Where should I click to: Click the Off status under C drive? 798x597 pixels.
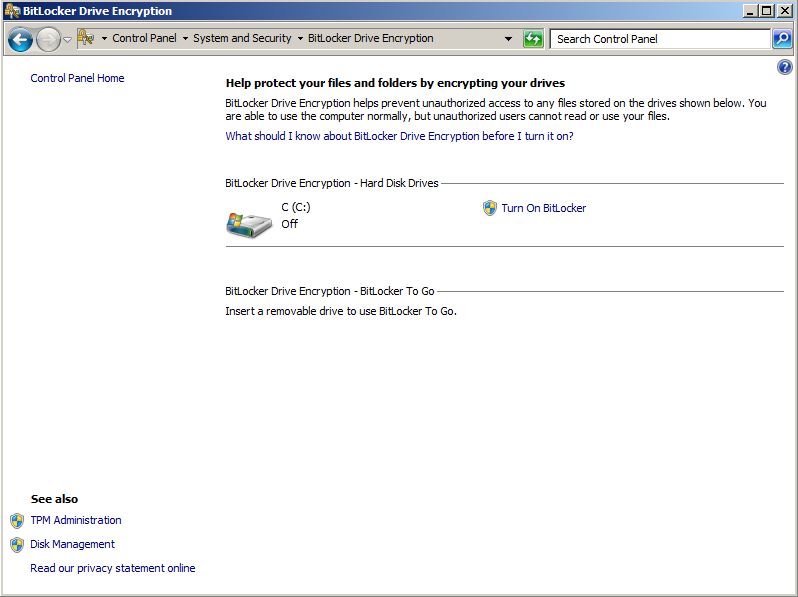(x=290, y=224)
